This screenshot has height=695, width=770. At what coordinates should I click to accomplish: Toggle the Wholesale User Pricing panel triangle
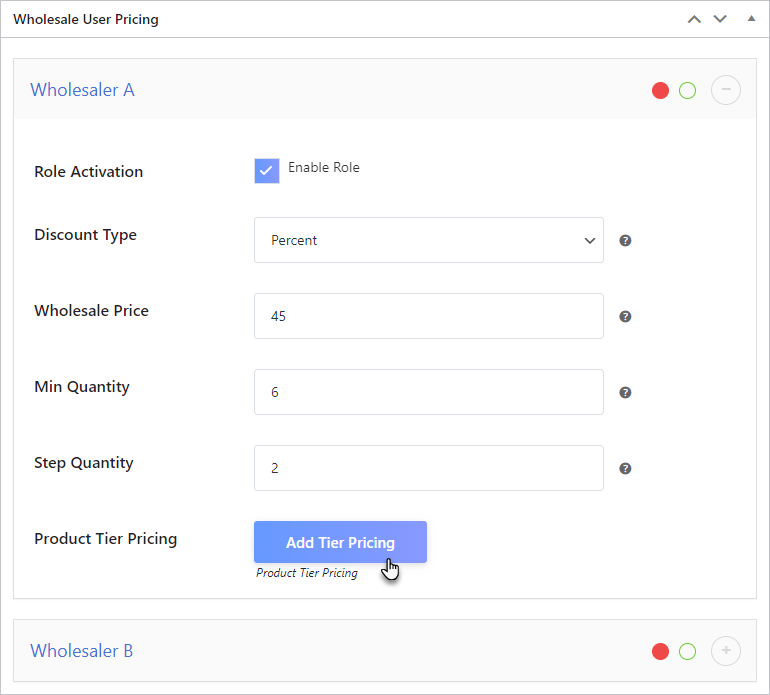751,20
